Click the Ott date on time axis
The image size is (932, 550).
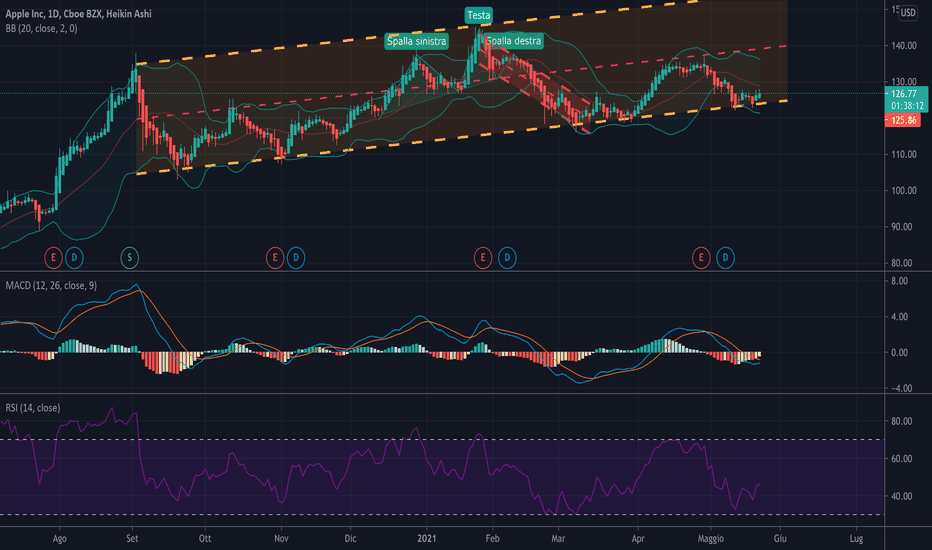coord(205,539)
